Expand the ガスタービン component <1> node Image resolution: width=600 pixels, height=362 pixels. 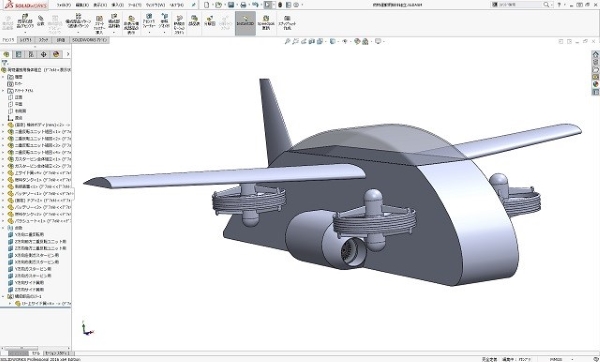tap(3, 159)
